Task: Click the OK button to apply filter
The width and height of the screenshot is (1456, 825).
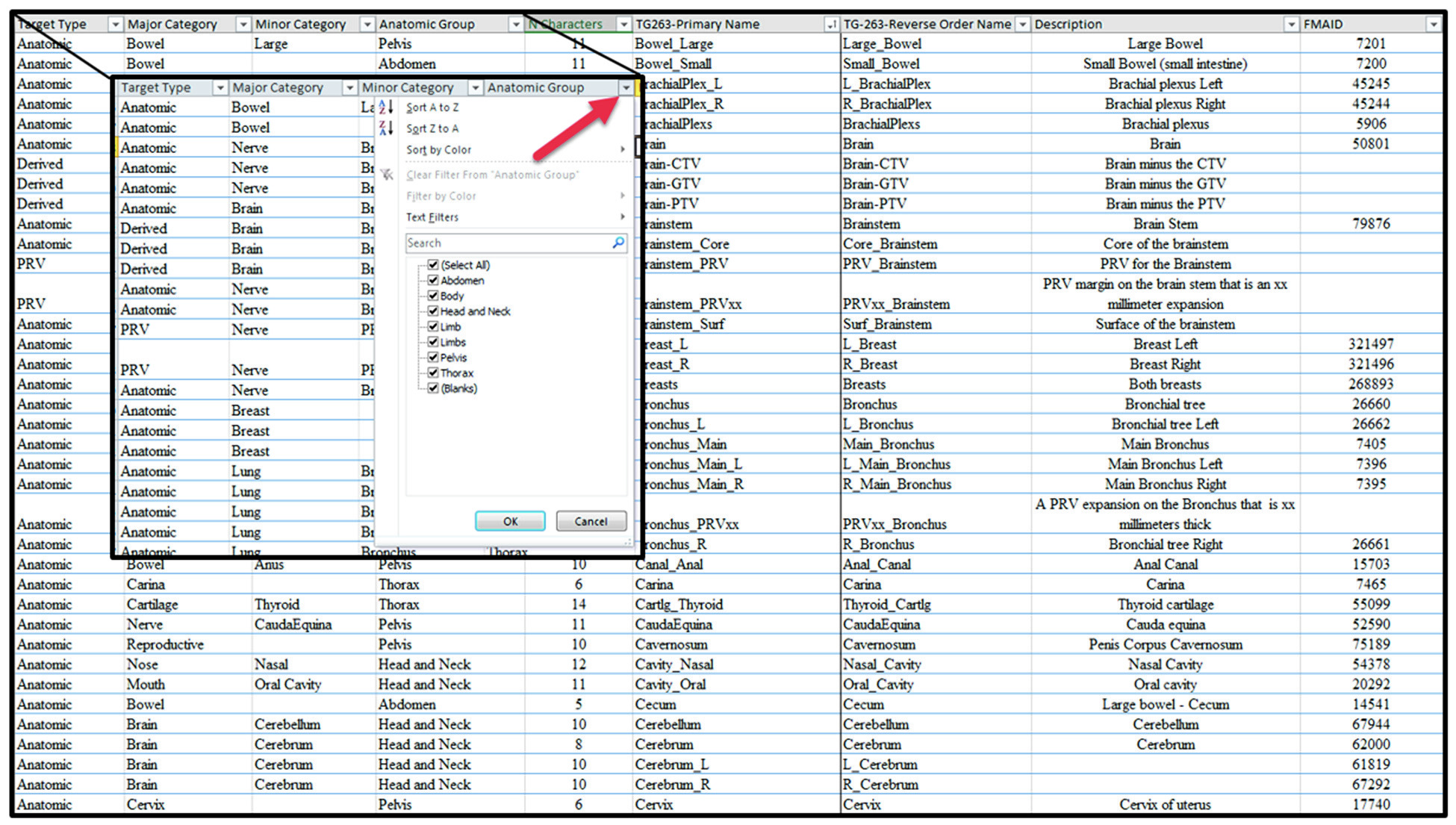Action: [x=509, y=520]
